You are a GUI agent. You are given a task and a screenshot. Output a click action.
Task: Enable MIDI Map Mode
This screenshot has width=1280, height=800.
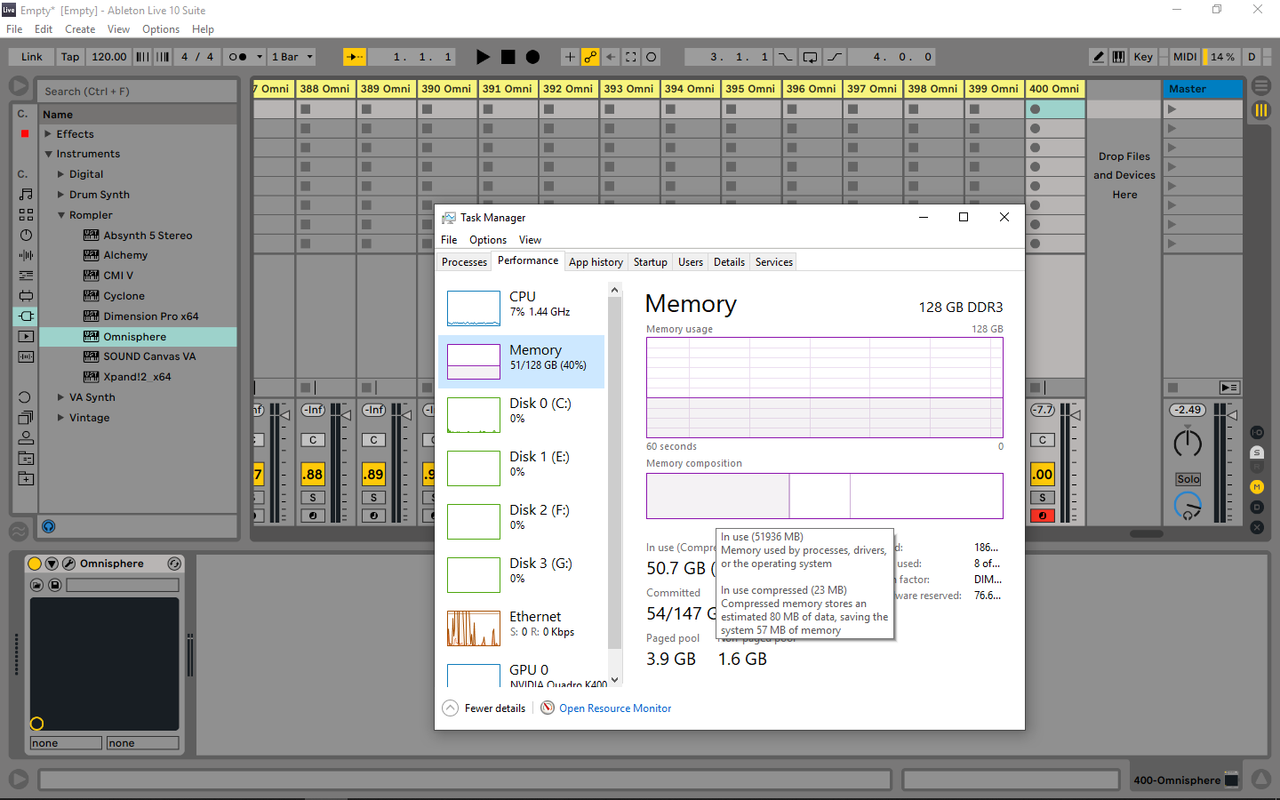tap(1184, 57)
